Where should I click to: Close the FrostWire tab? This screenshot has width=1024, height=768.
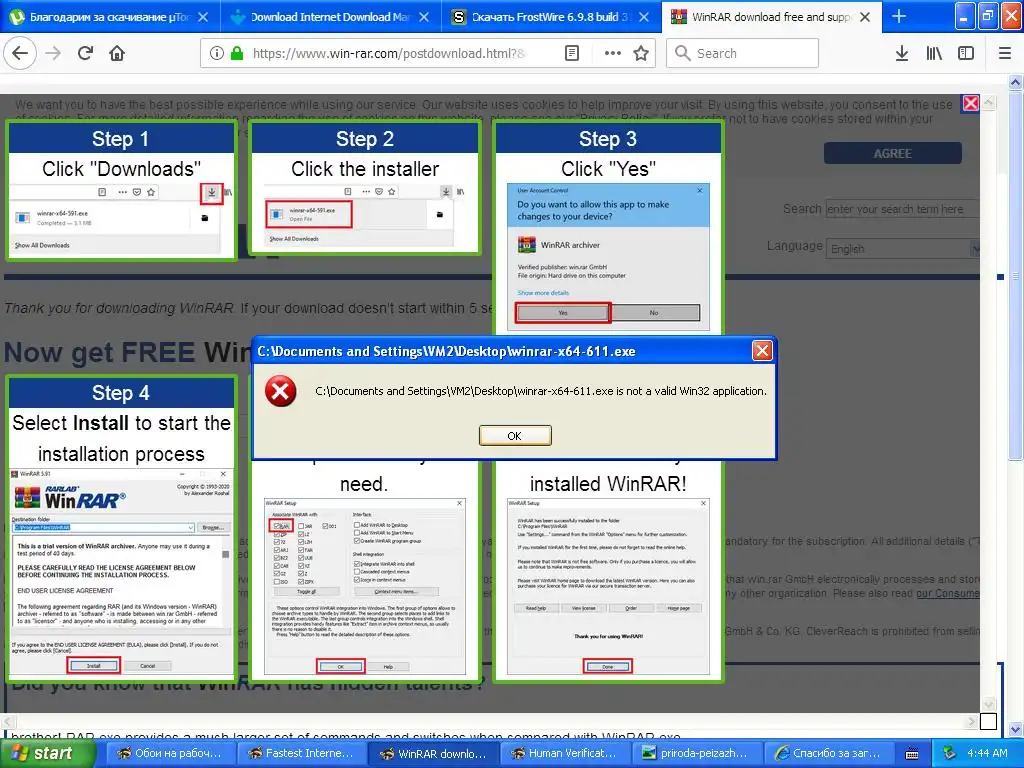[644, 17]
